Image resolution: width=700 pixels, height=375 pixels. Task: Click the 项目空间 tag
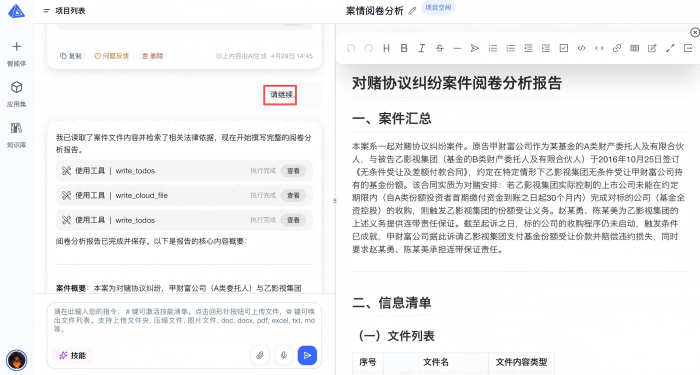(x=438, y=8)
